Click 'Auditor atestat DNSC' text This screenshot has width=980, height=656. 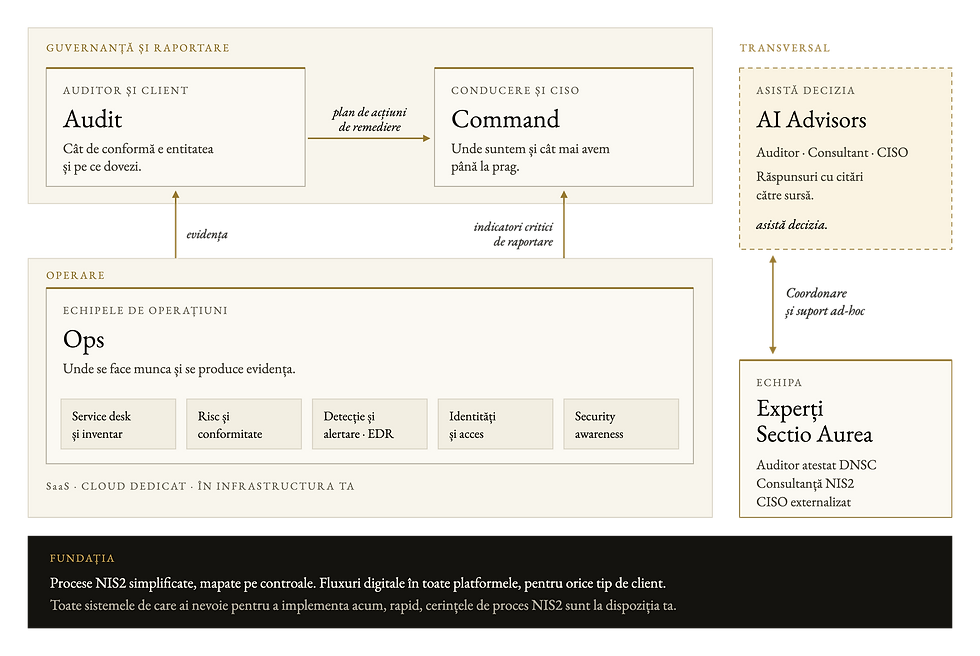tap(816, 465)
